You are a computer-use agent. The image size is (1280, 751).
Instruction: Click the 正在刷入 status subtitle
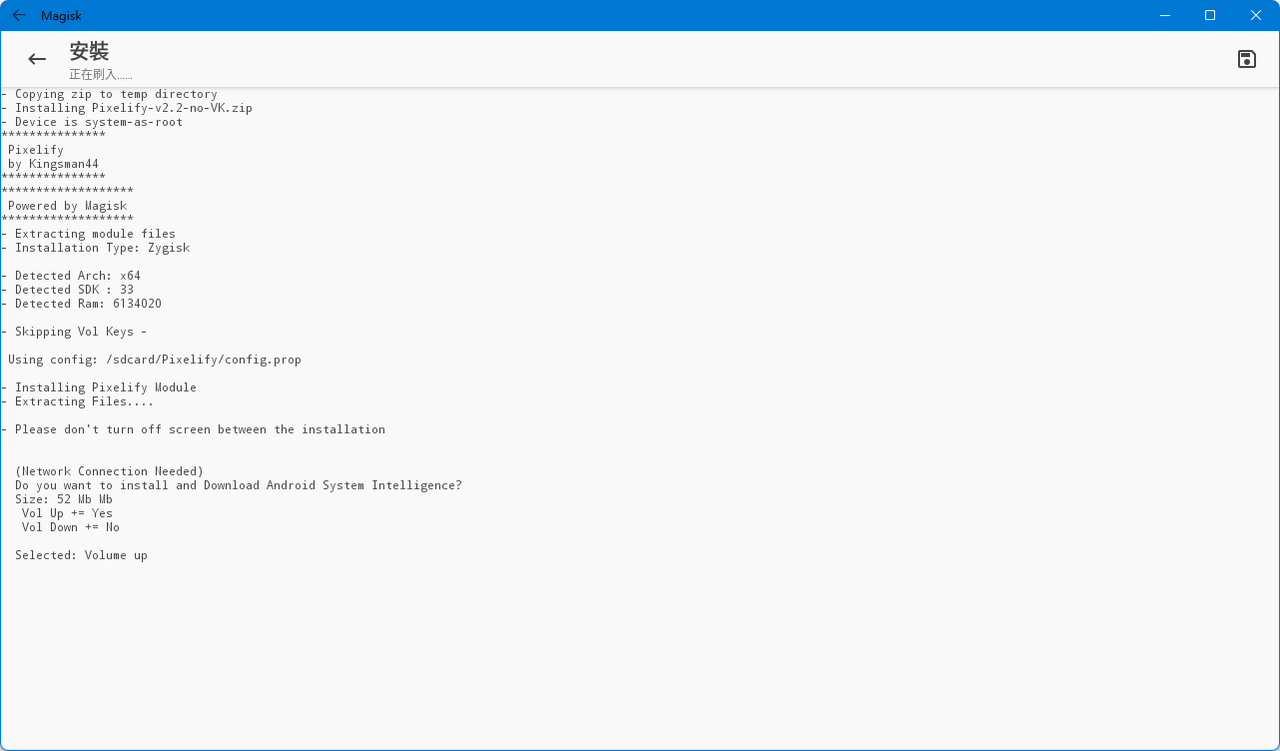[x=100, y=75]
